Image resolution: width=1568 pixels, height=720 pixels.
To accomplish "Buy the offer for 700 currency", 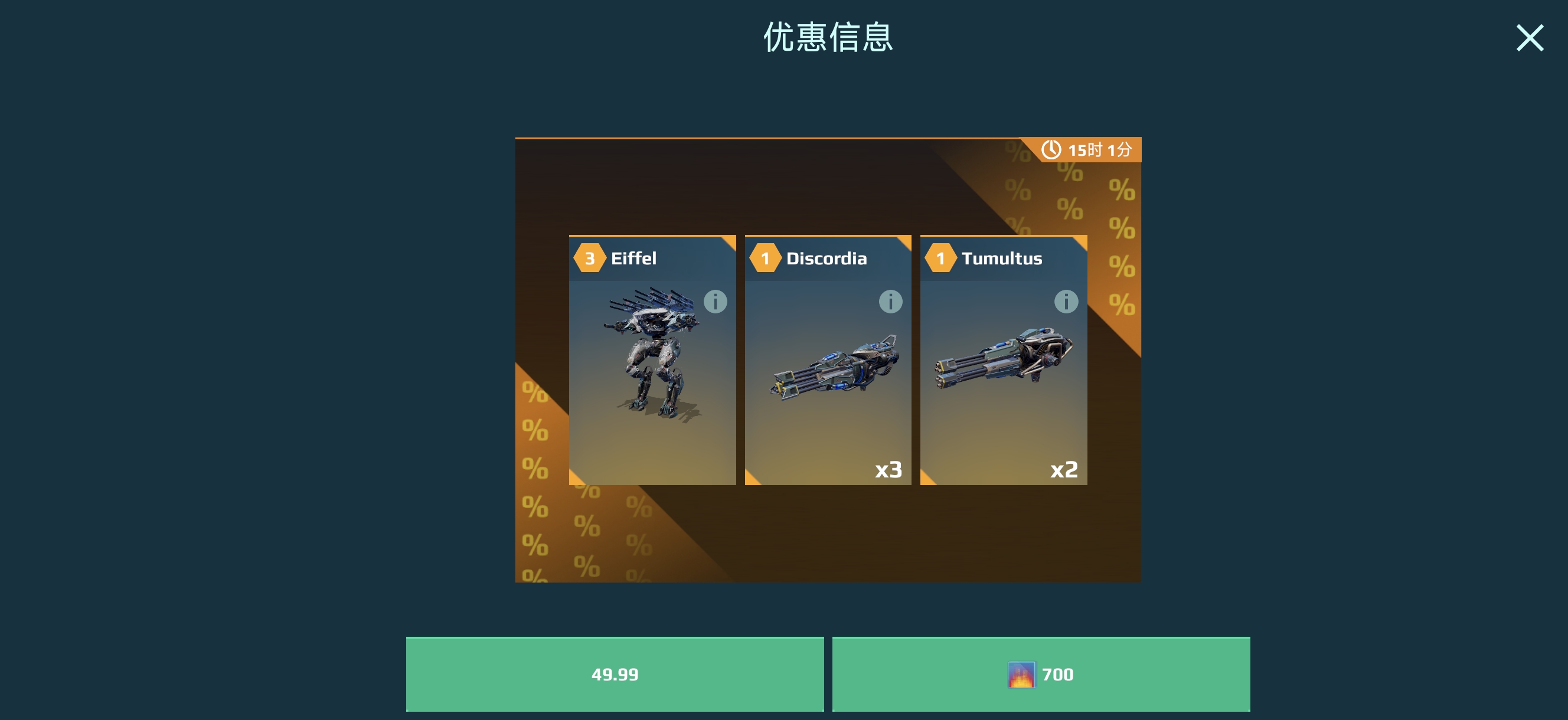I will click(1041, 674).
